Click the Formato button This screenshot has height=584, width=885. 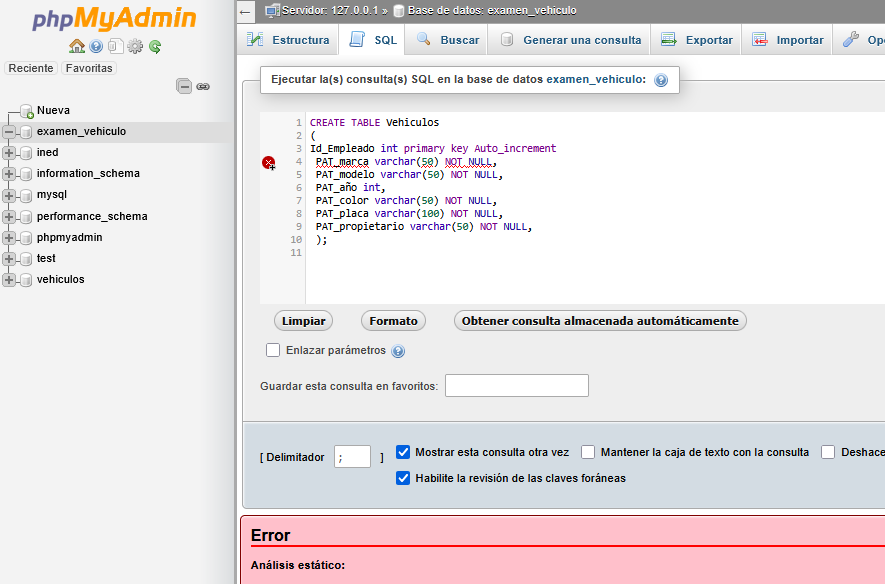[x=393, y=321]
